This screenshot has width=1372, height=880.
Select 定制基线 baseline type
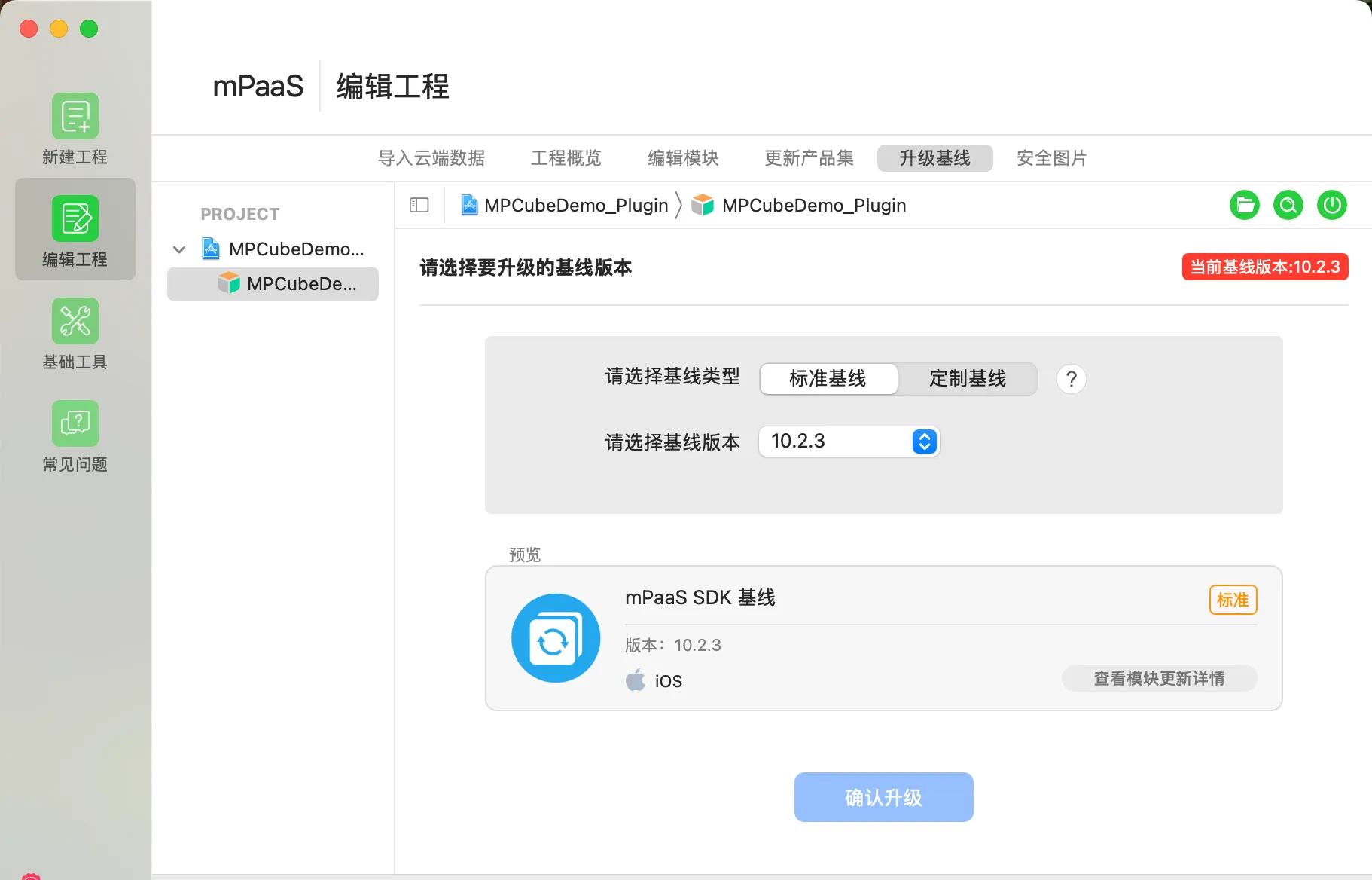968,378
